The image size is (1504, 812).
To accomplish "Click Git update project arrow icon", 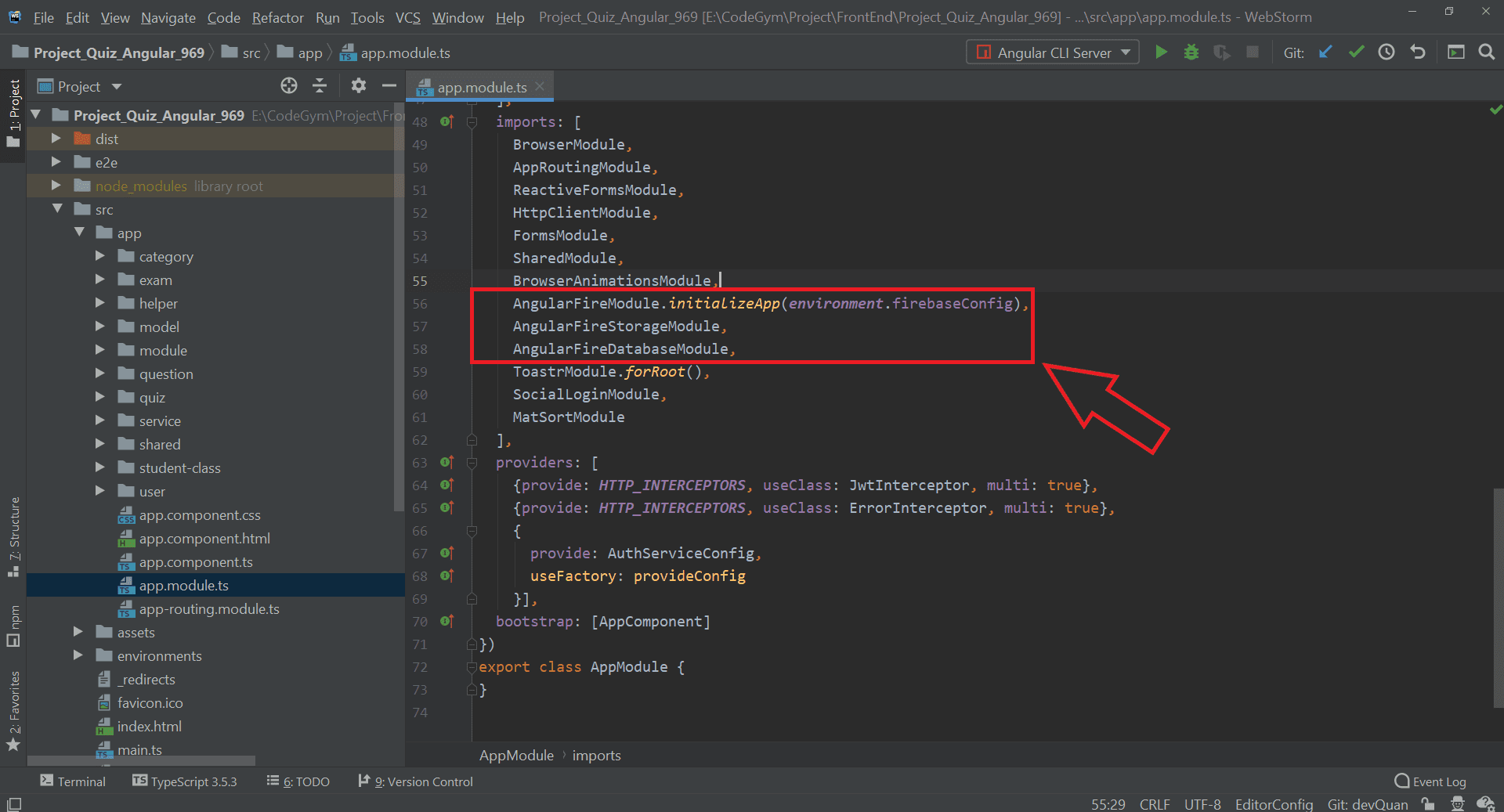I will click(x=1325, y=52).
